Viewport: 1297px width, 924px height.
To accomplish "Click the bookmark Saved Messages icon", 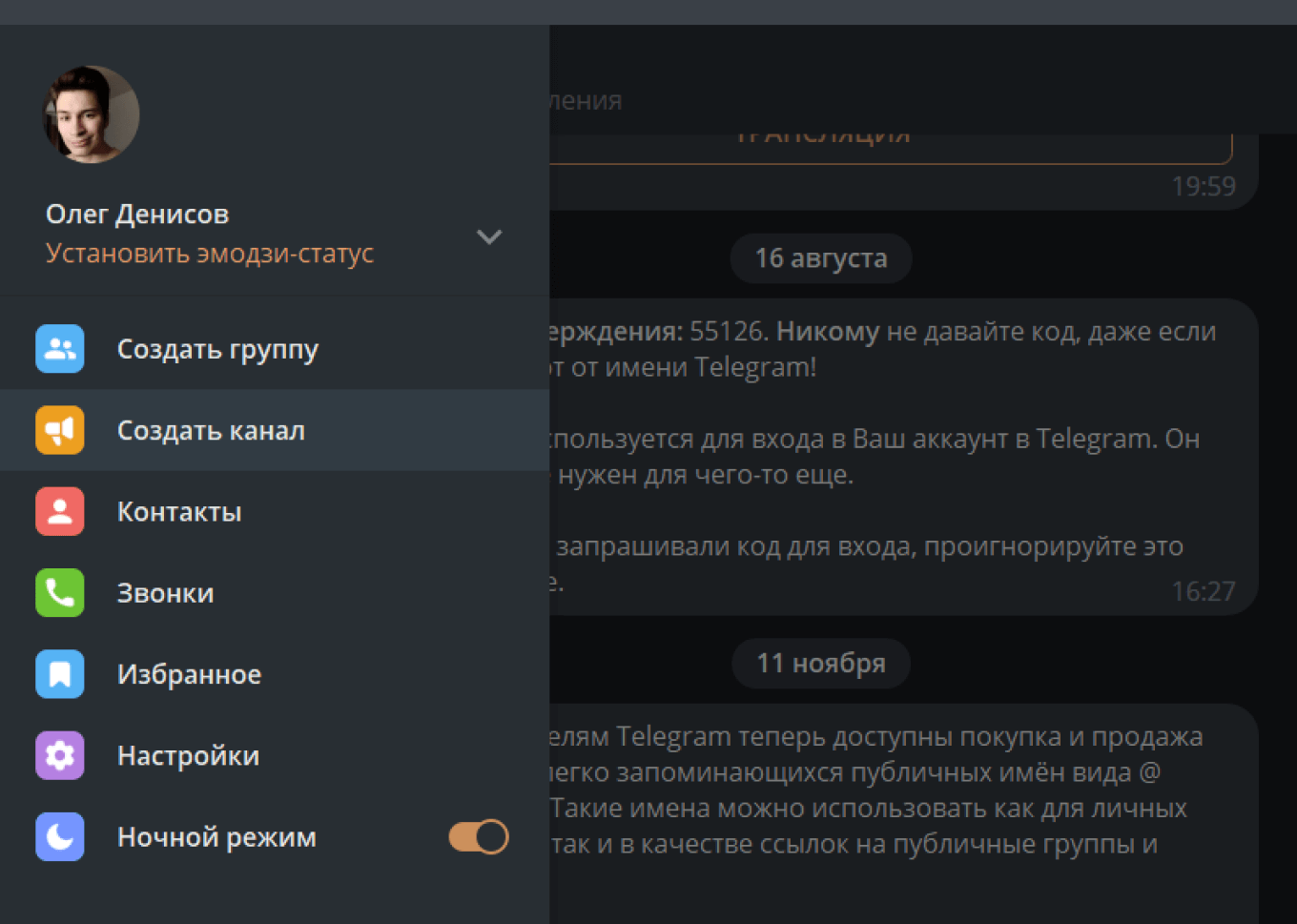I will 59,674.
